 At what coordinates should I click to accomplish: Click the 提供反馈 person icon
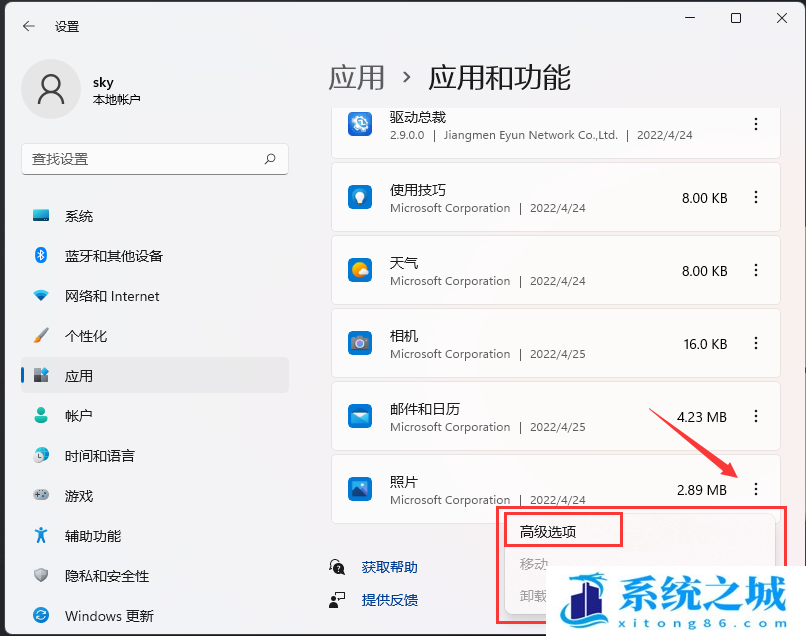(337, 599)
